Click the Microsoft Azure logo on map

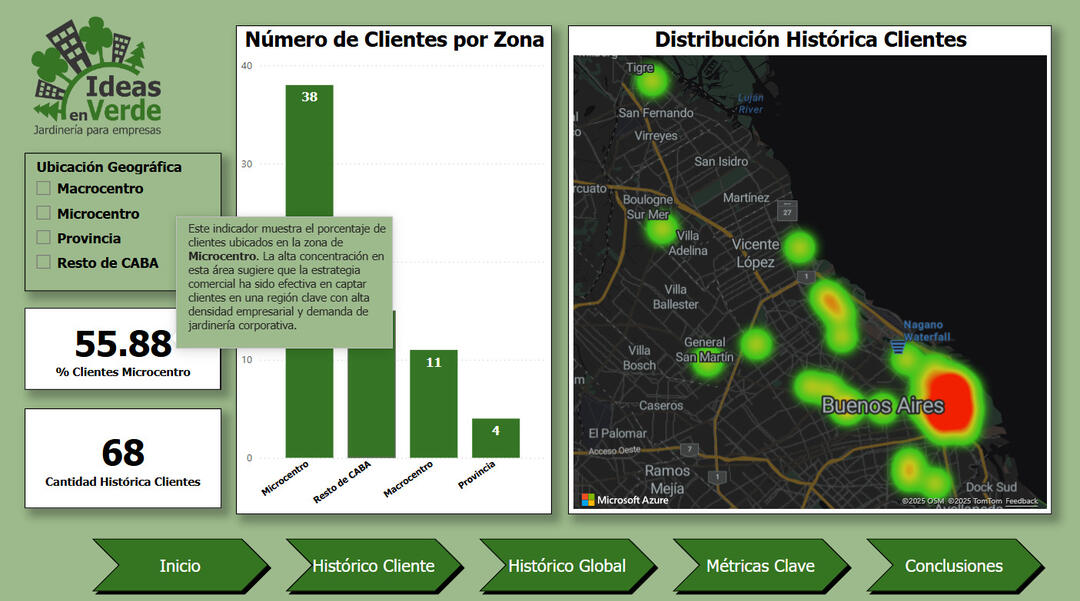[x=626, y=499]
